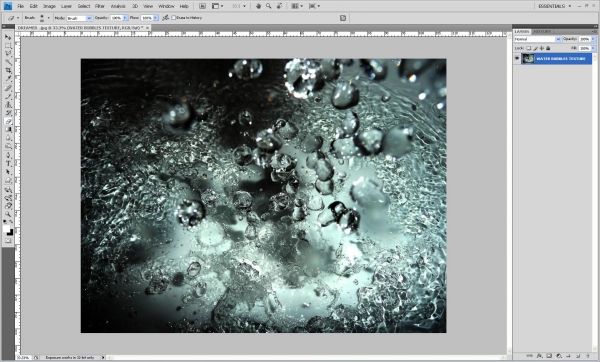Select the 3D Rotate tool
Viewport: 600px width, 362px height.
[8, 190]
